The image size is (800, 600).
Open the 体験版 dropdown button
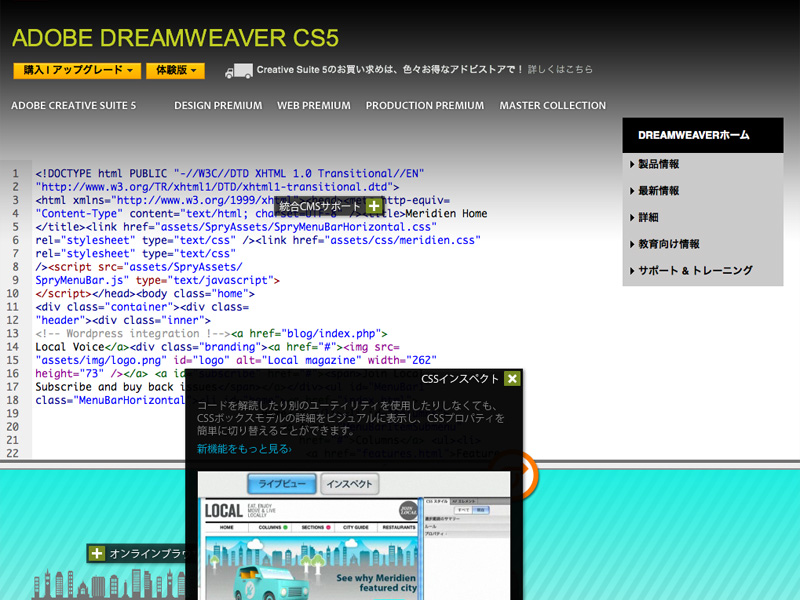[176, 70]
